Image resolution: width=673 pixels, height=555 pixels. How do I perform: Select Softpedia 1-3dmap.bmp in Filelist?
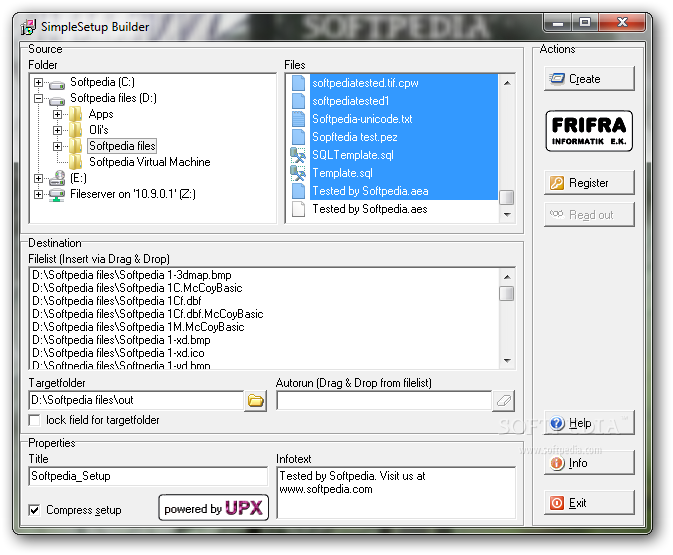click(x=132, y=275)
